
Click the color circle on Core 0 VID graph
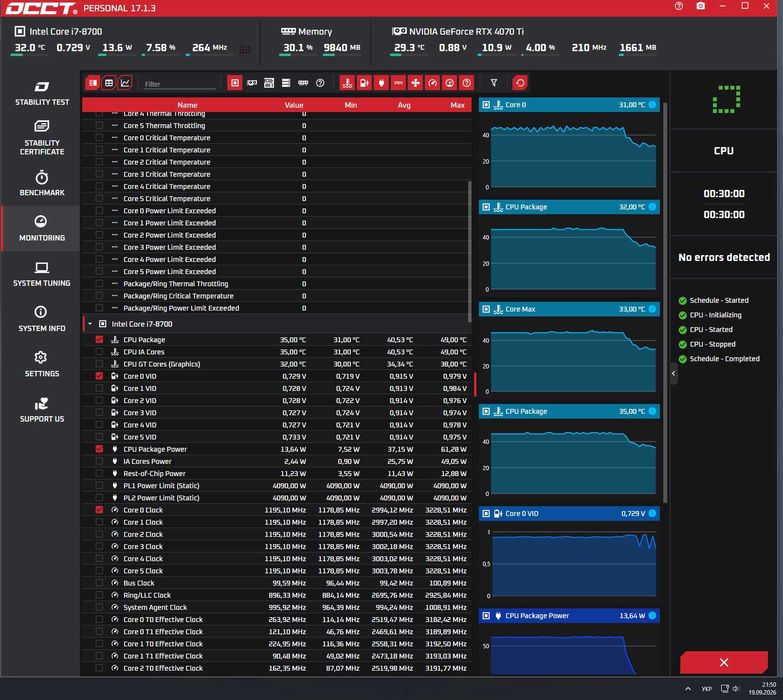pyautogui.click(x=652, y=514)
